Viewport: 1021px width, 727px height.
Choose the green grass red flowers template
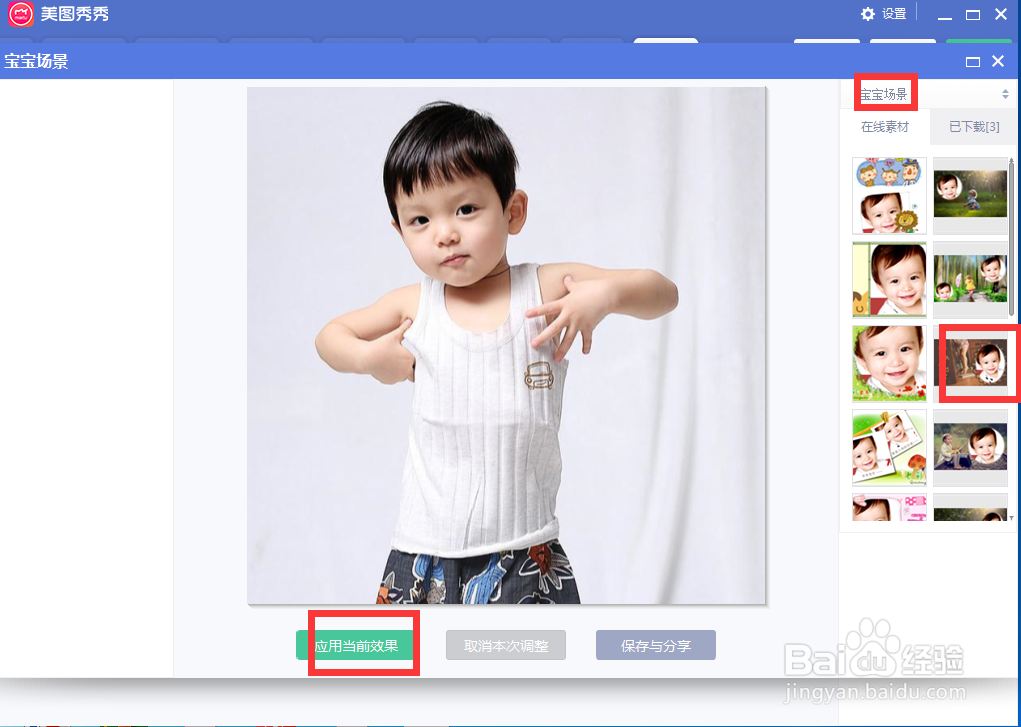point(889,364)
